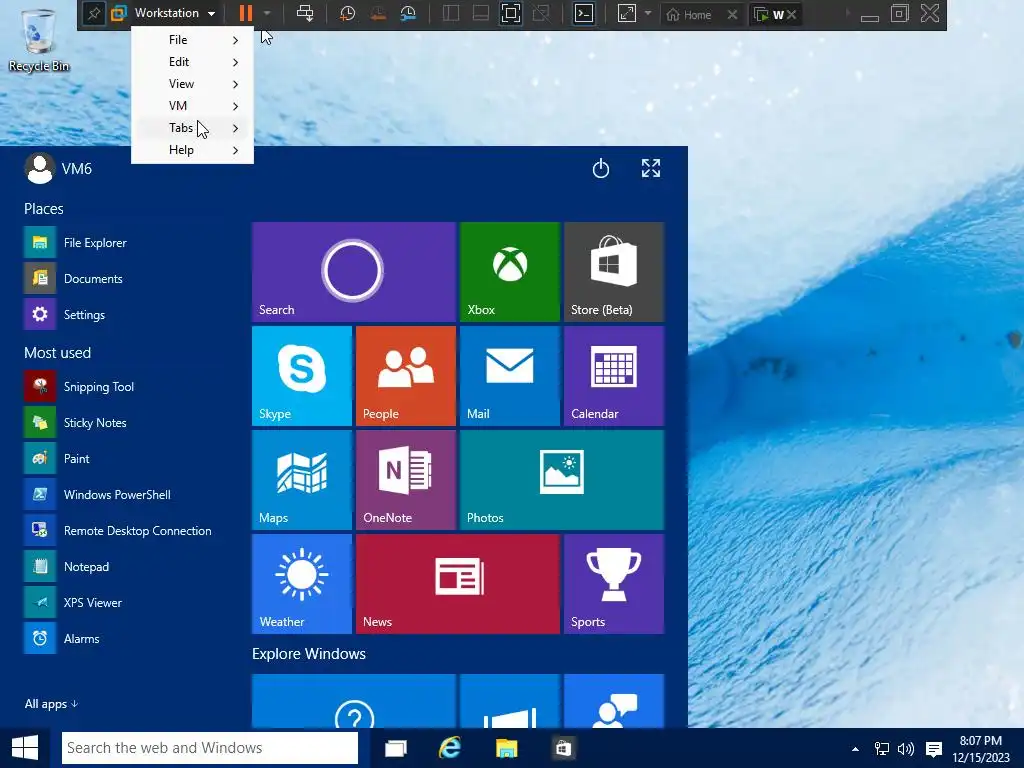Open the View menu entry
The height and width of the screenshot is (768, 1024).
(192, 84)
